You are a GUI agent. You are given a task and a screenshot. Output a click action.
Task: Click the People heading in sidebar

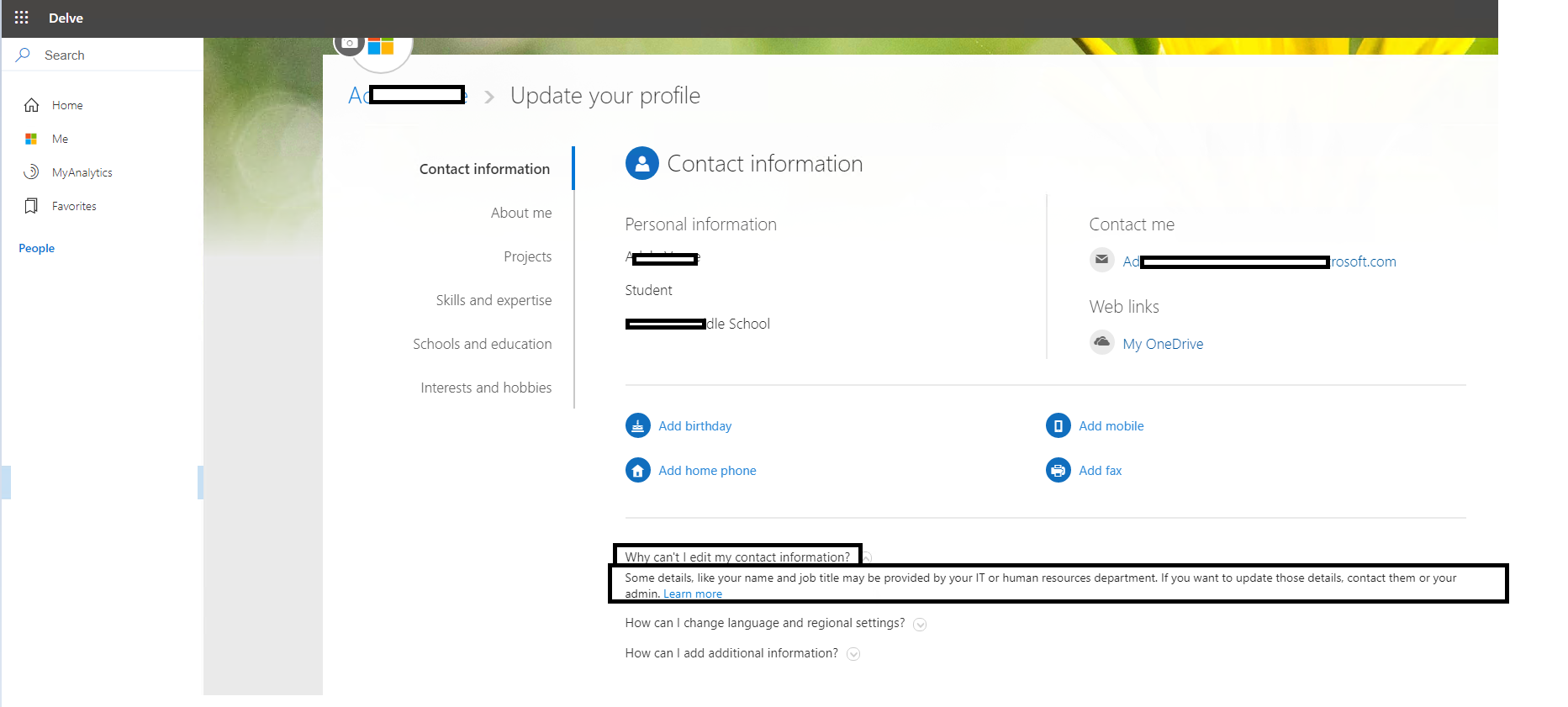pyautogui.click(x=36, y=248)
